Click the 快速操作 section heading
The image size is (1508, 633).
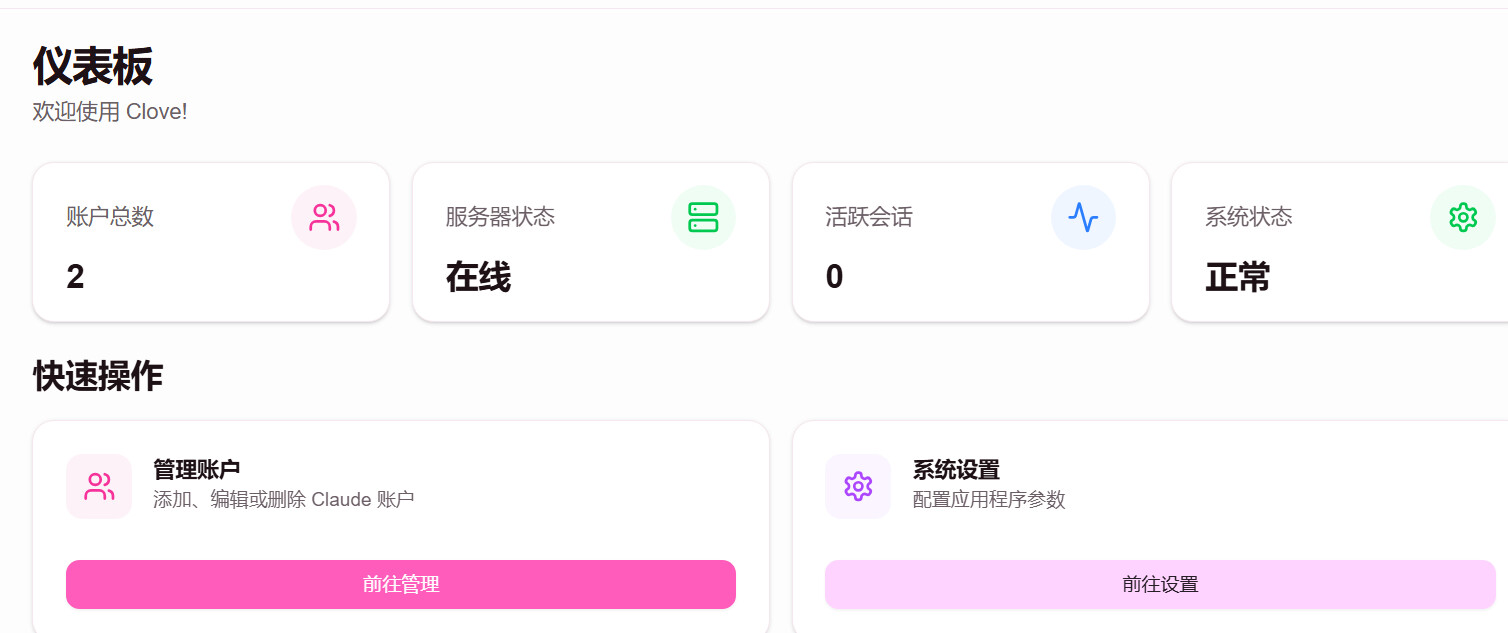[98, 377]
